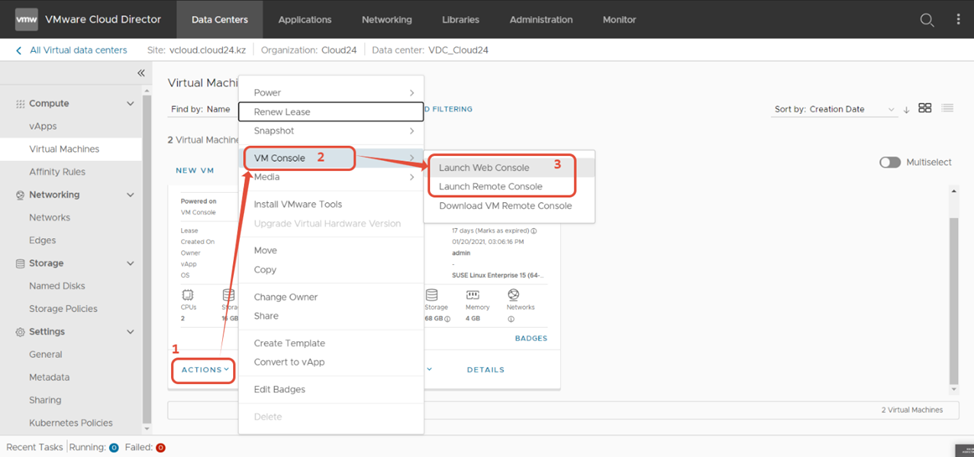Click the Networks icon on VM card
The height and width of the screenshot is (457, 974).
pyautogui.click(x=513, y=295)
